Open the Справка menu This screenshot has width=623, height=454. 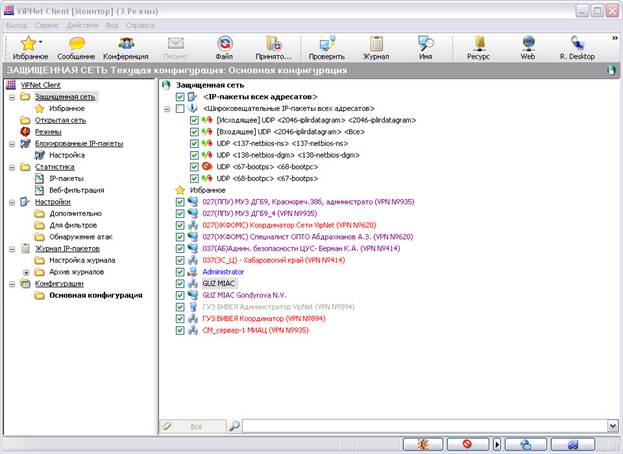(x=140, y=25)
